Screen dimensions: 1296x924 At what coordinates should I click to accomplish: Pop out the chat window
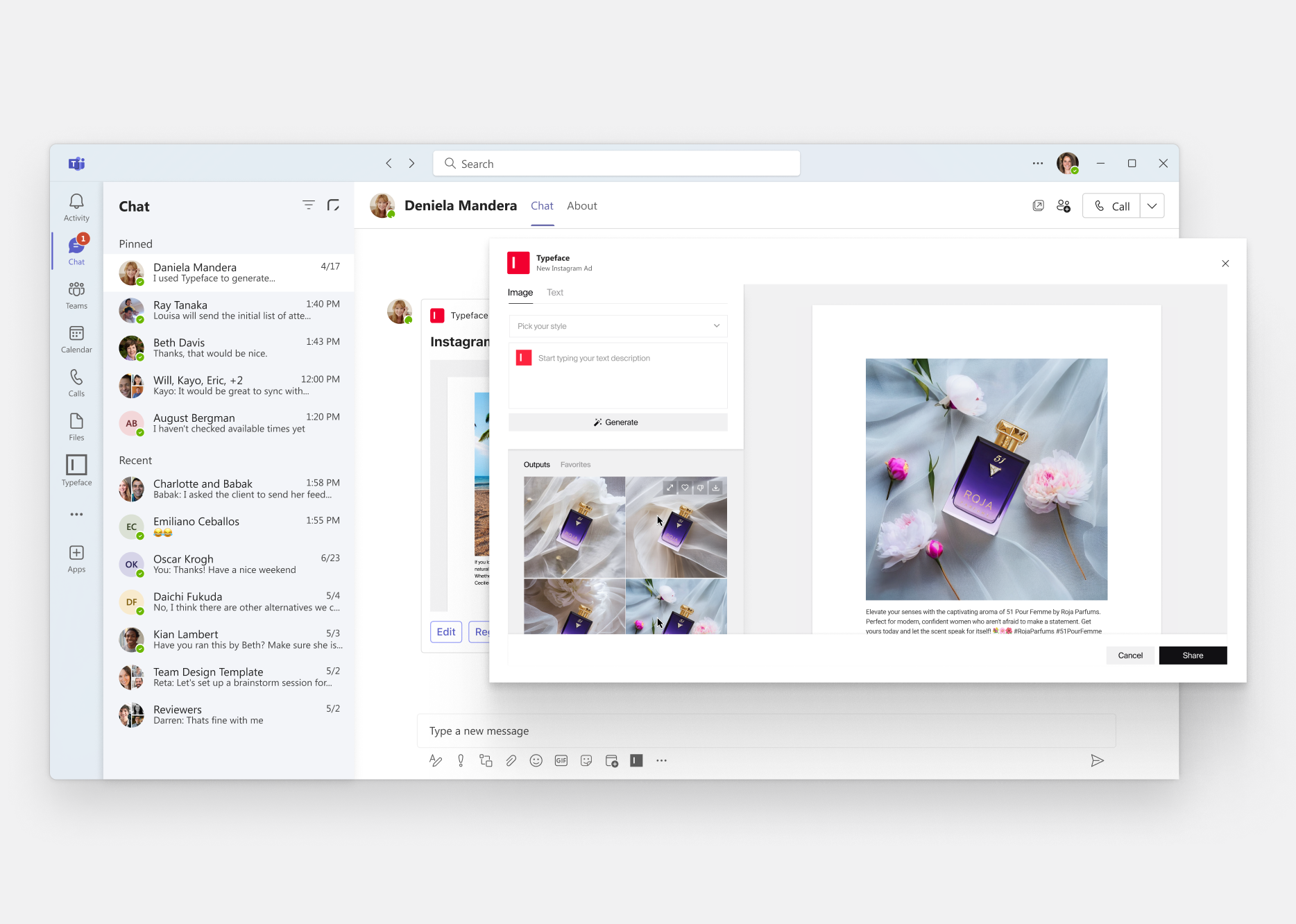1038,205
